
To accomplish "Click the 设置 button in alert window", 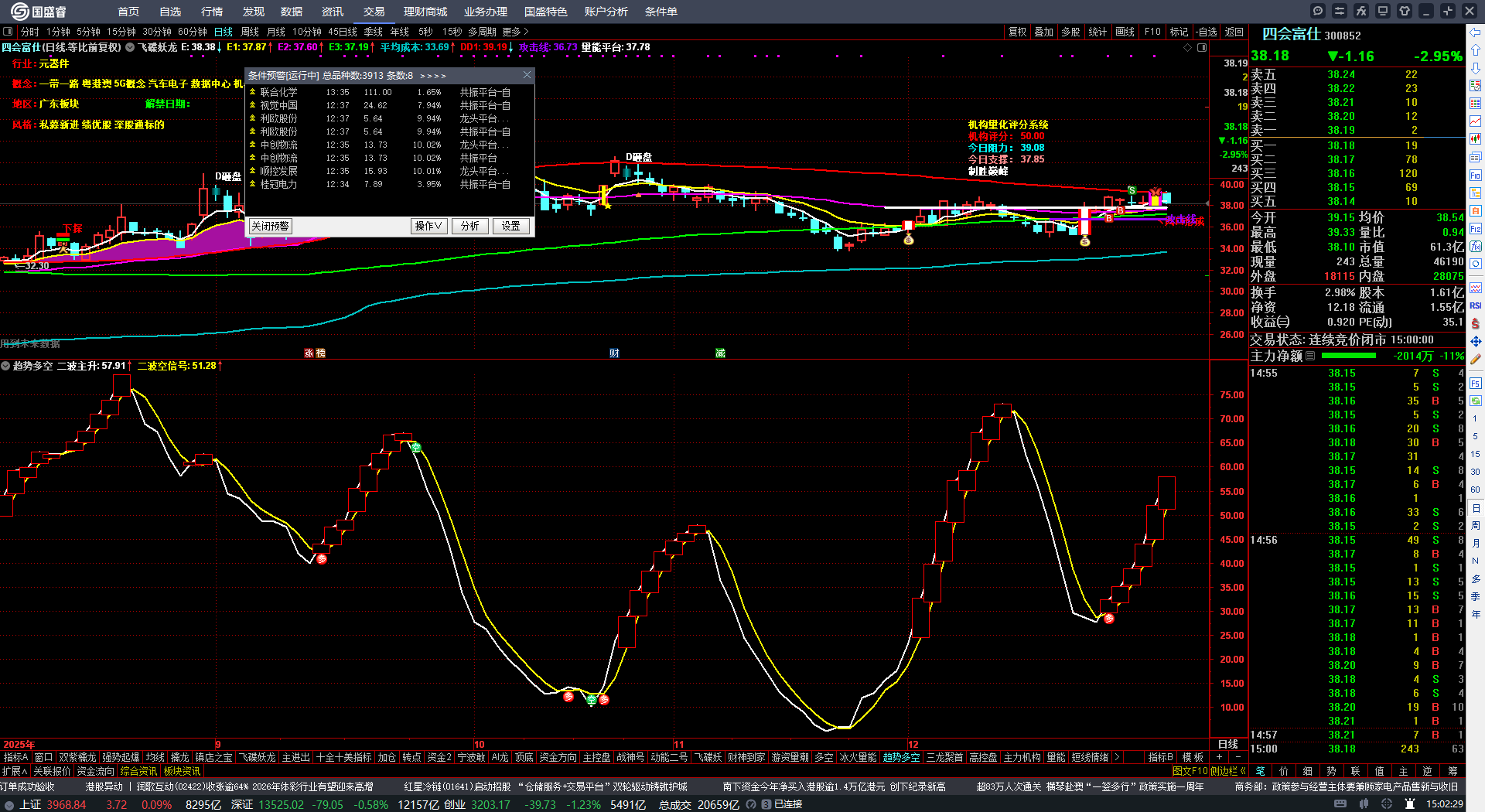I will tap(510, 226).
